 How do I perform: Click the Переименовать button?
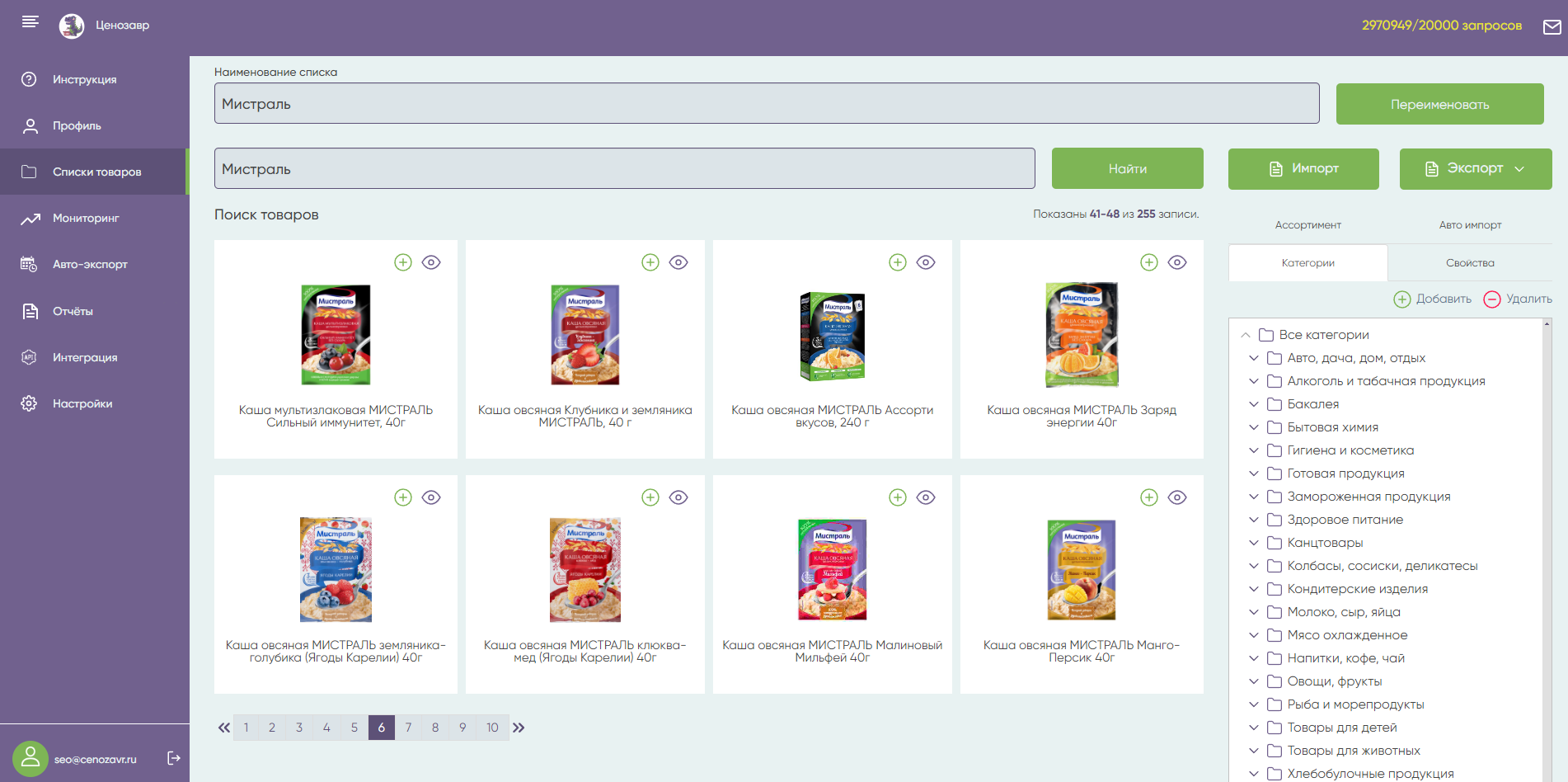1439,104
